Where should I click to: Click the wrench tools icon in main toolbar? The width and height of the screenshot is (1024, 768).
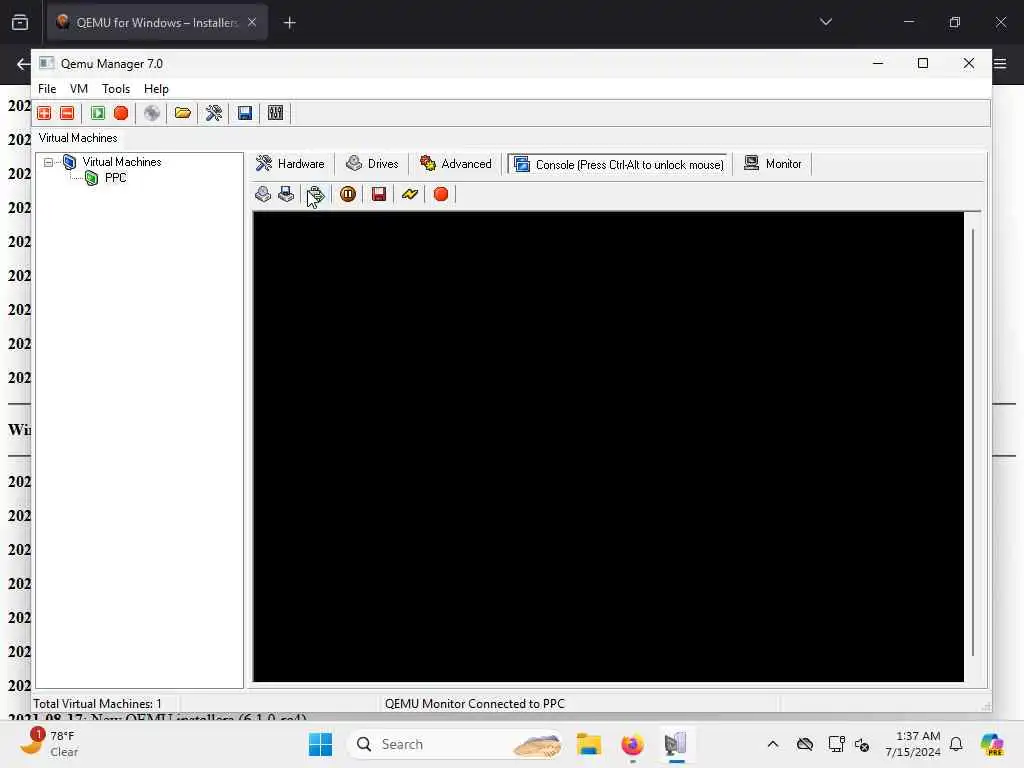(214, 113)
